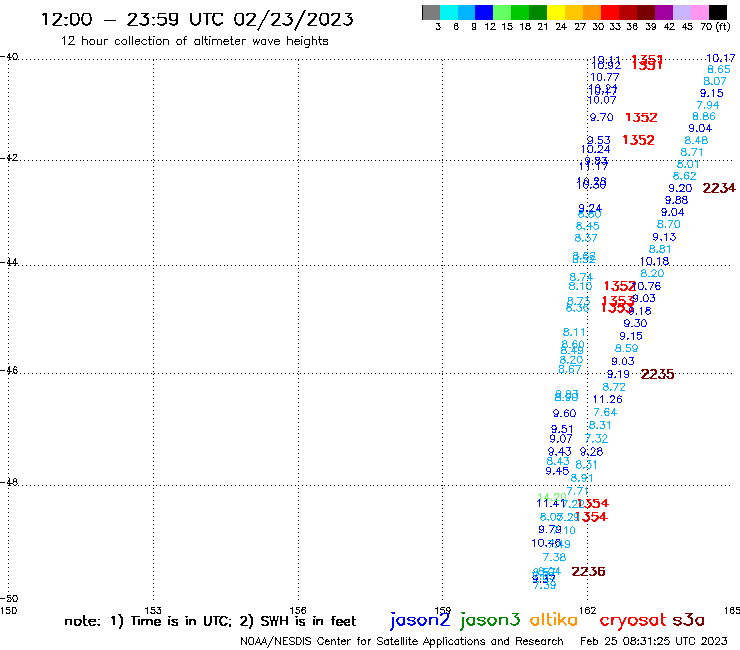740x650 pixels.
Task: Click the wave height value 9.13
Action: [x=664, y=237]
